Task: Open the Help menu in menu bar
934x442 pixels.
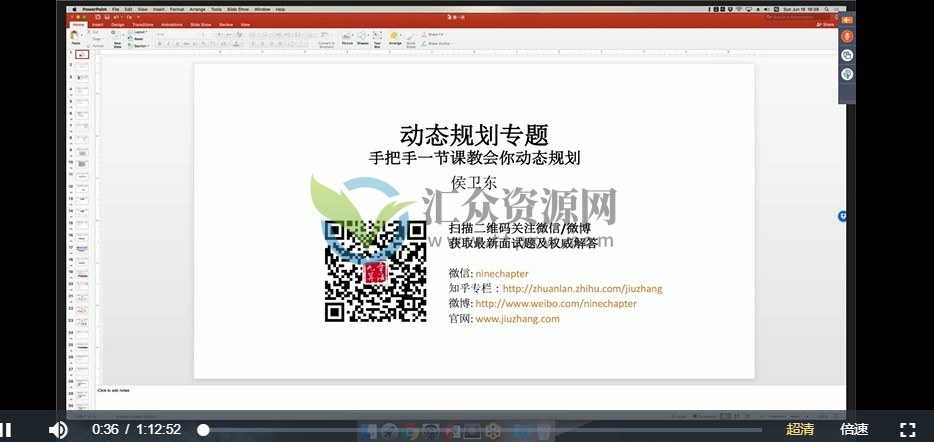Action: [280, 10]
